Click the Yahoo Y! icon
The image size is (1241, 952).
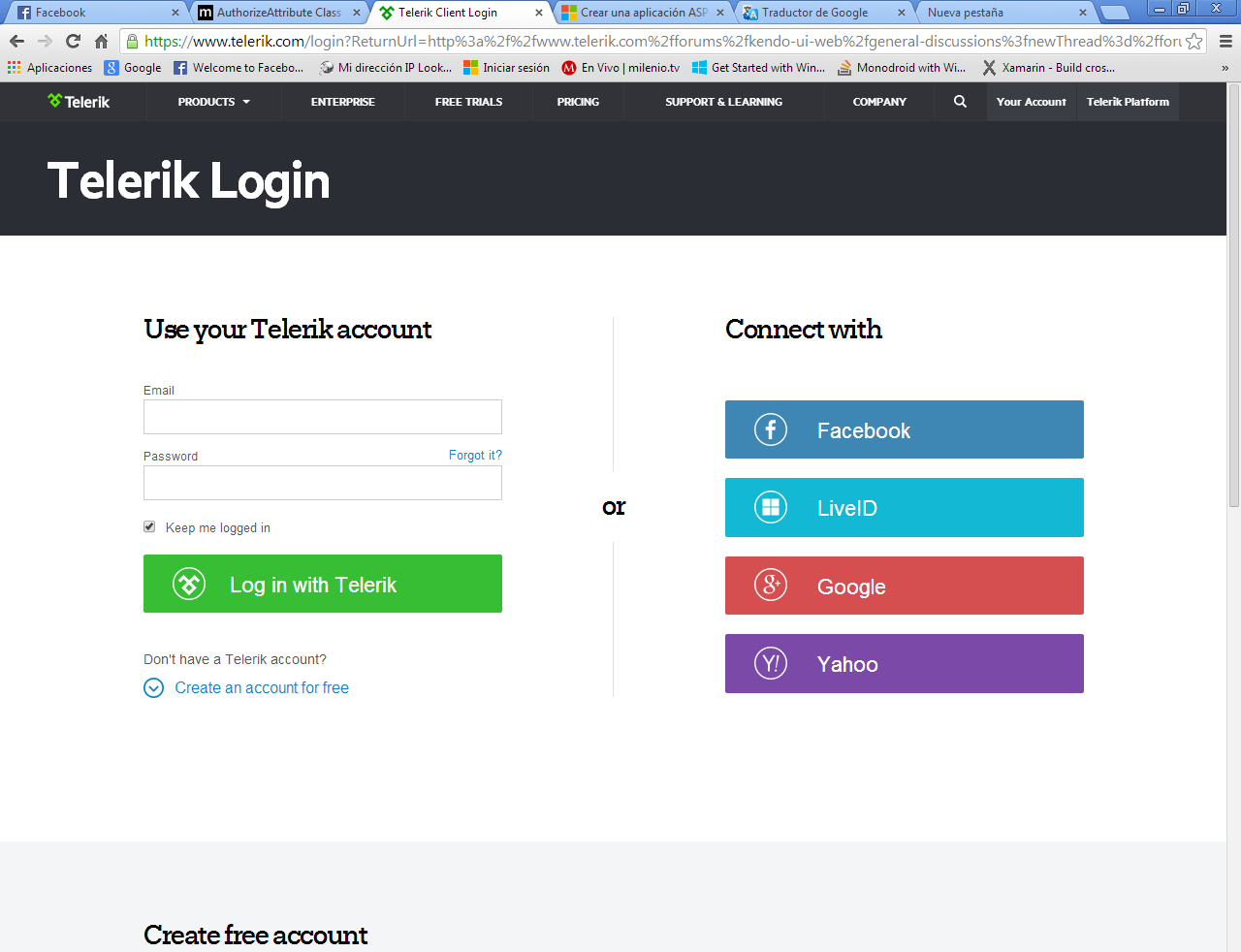pyautogui.click(x=771, y=663)
